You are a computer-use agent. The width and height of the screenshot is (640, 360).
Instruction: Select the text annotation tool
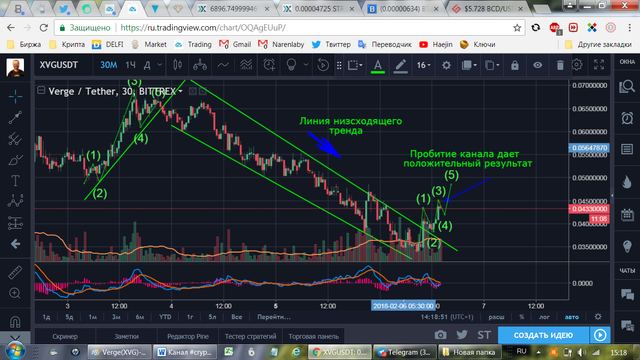15,180
